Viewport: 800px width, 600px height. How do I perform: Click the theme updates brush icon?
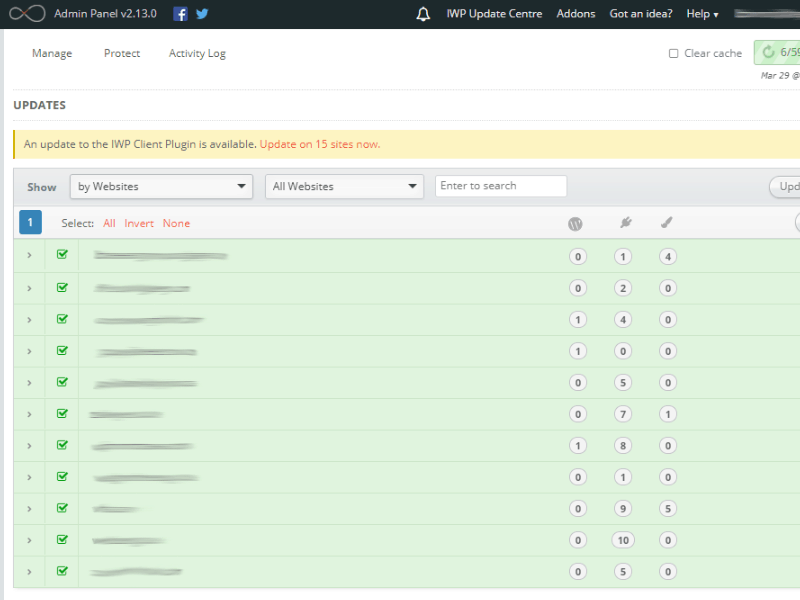point(667,224)
